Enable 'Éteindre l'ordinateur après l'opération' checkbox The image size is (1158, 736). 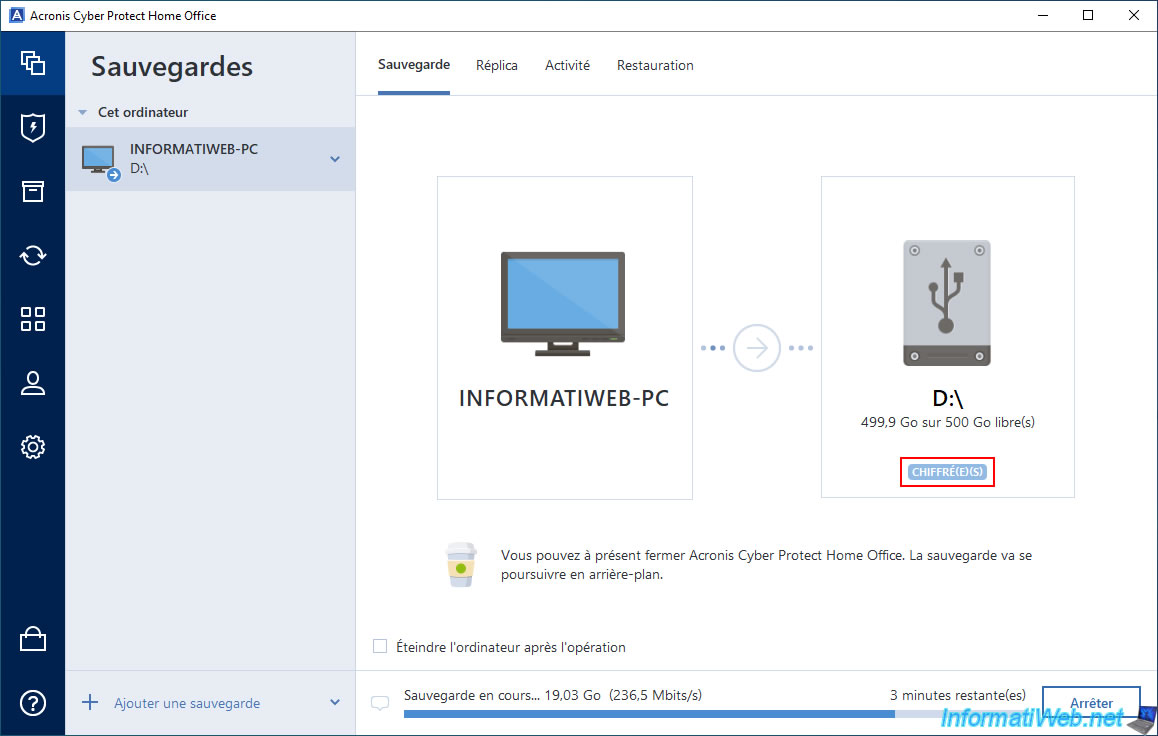click(x=380, y=647)
